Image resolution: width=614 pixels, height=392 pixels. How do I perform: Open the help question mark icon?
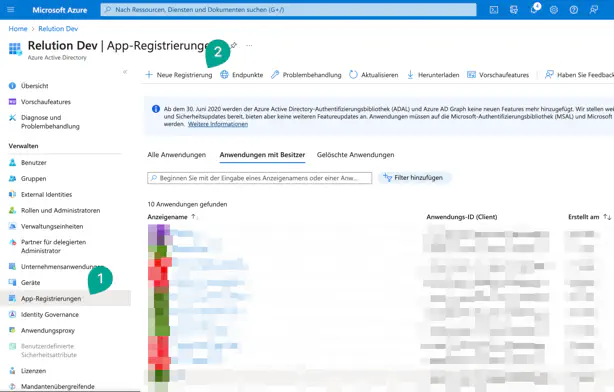click(574, 10)
